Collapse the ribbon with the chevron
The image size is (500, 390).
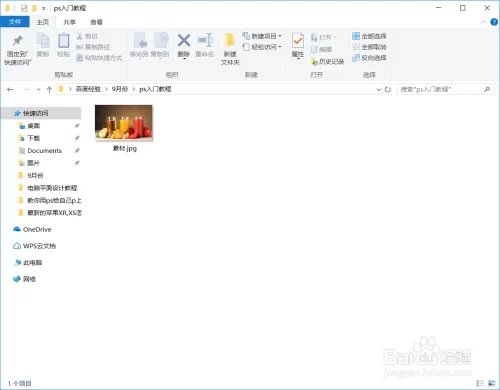coord(483,22)
